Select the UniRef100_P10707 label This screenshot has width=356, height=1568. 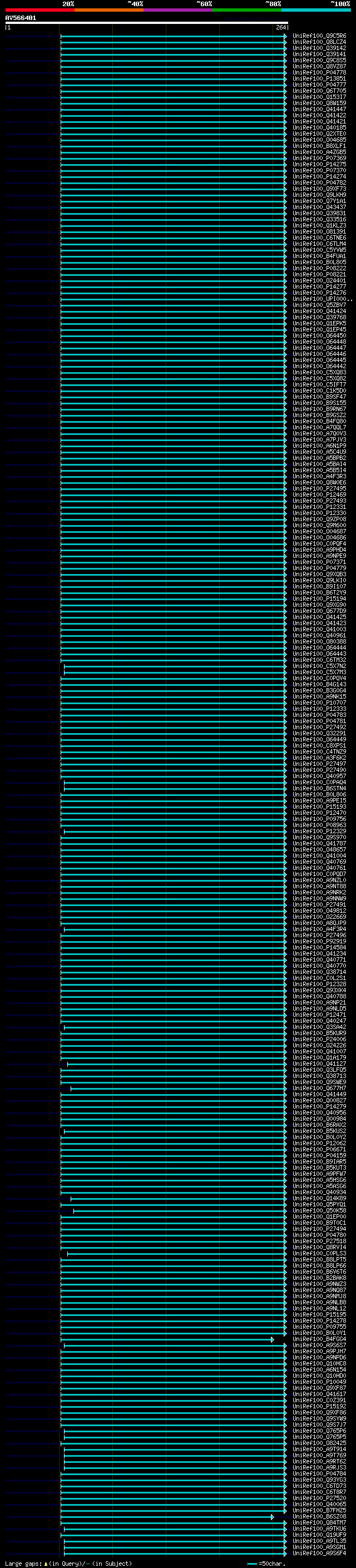click(x=319, y=703)
